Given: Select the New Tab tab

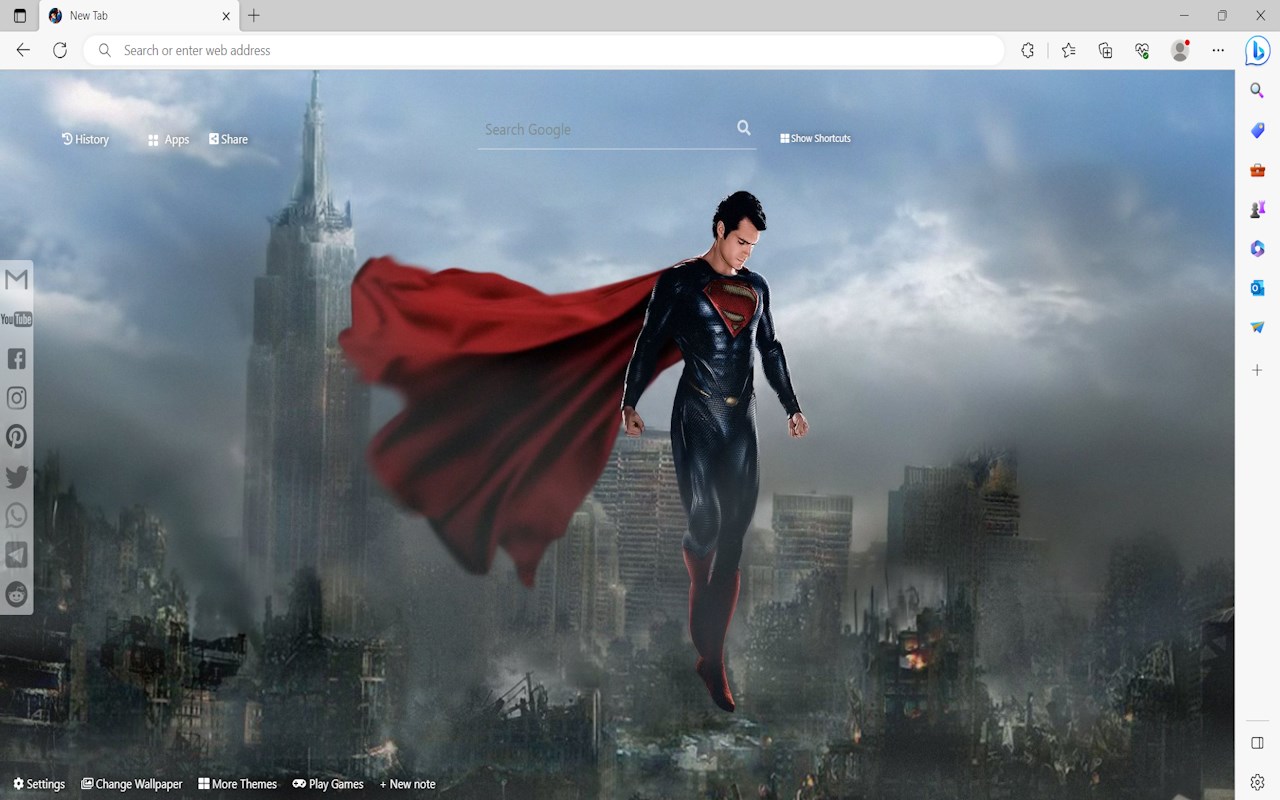Looking at the screenshot, I should click(140, 16).
